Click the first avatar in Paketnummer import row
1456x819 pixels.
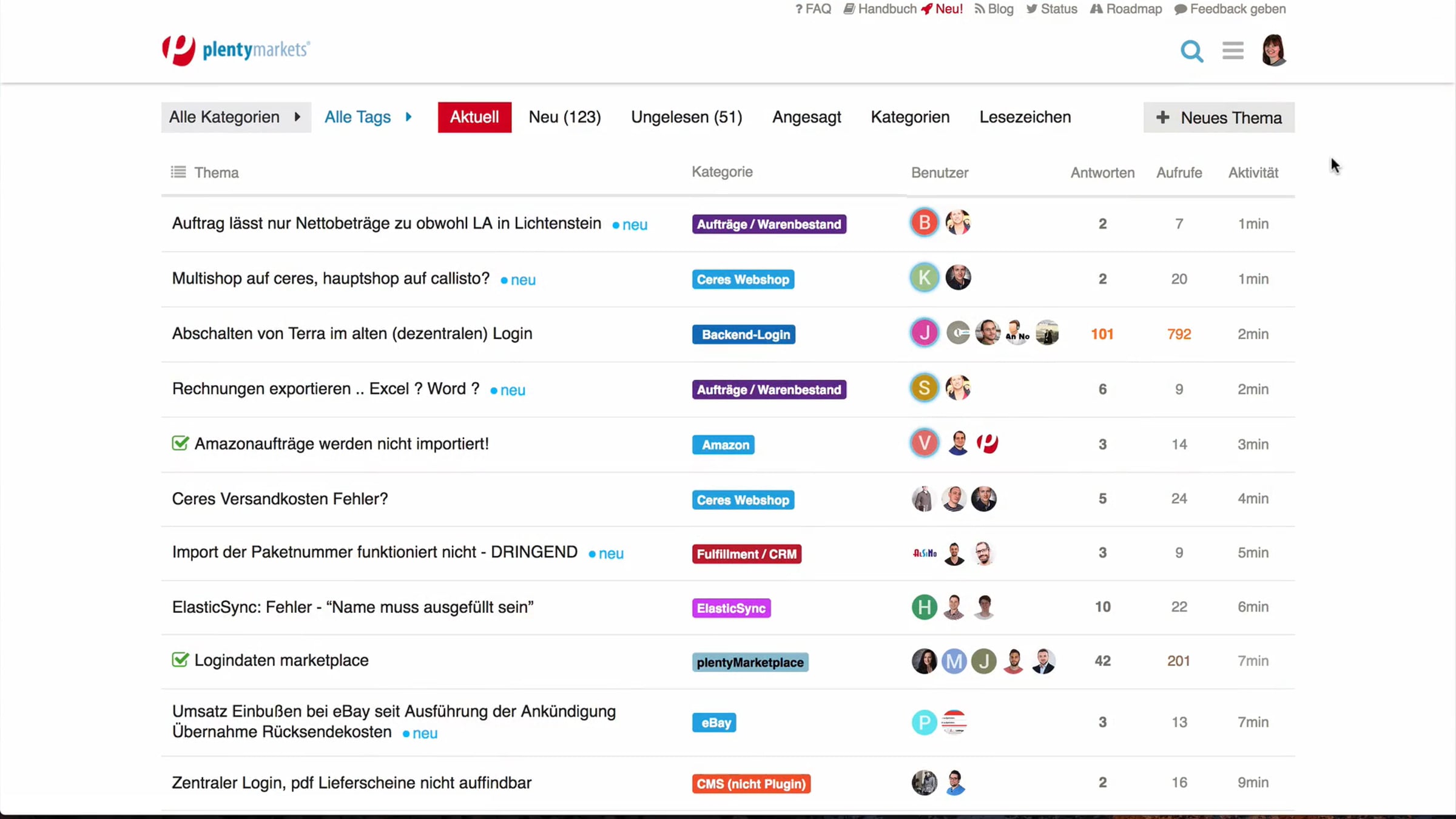click(925, 553)
